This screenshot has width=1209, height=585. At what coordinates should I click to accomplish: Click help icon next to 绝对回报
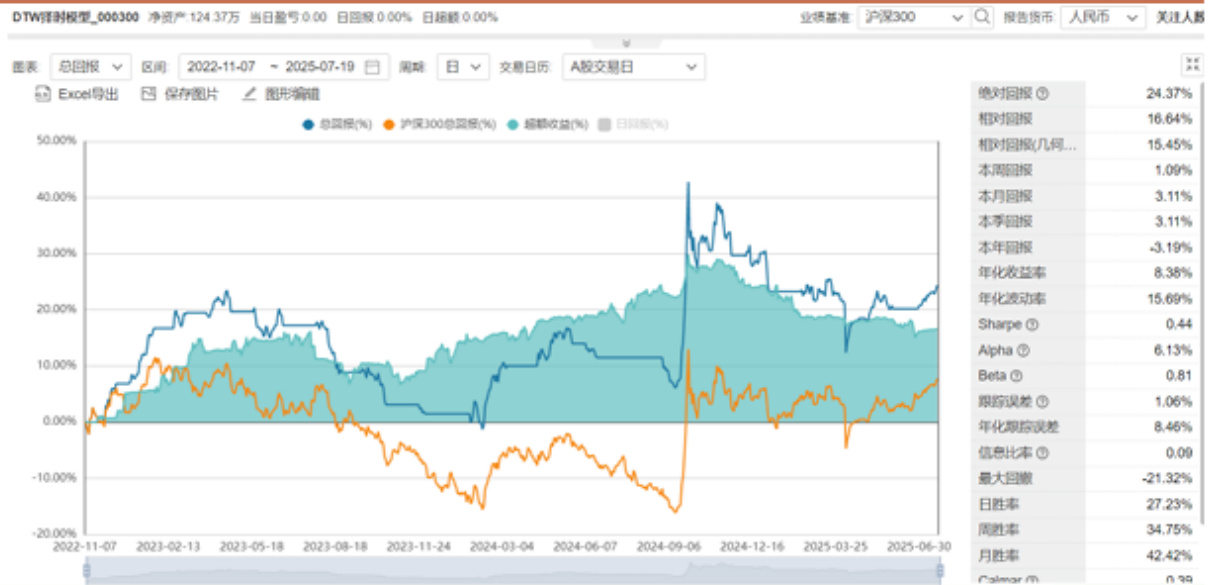click(1043, 94)
